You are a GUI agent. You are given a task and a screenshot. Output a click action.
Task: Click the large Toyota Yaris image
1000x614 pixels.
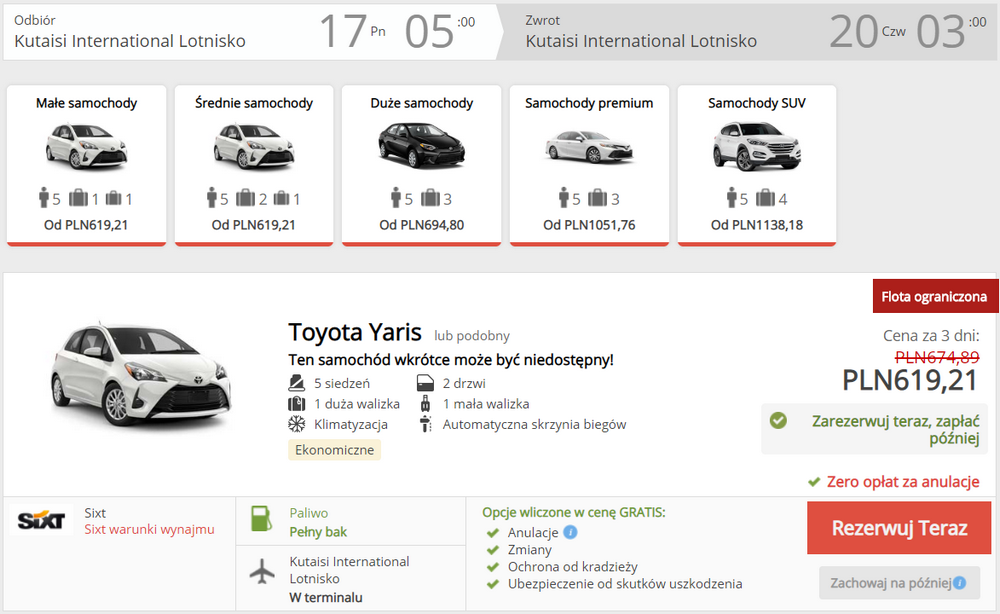[x=142, y=376]
